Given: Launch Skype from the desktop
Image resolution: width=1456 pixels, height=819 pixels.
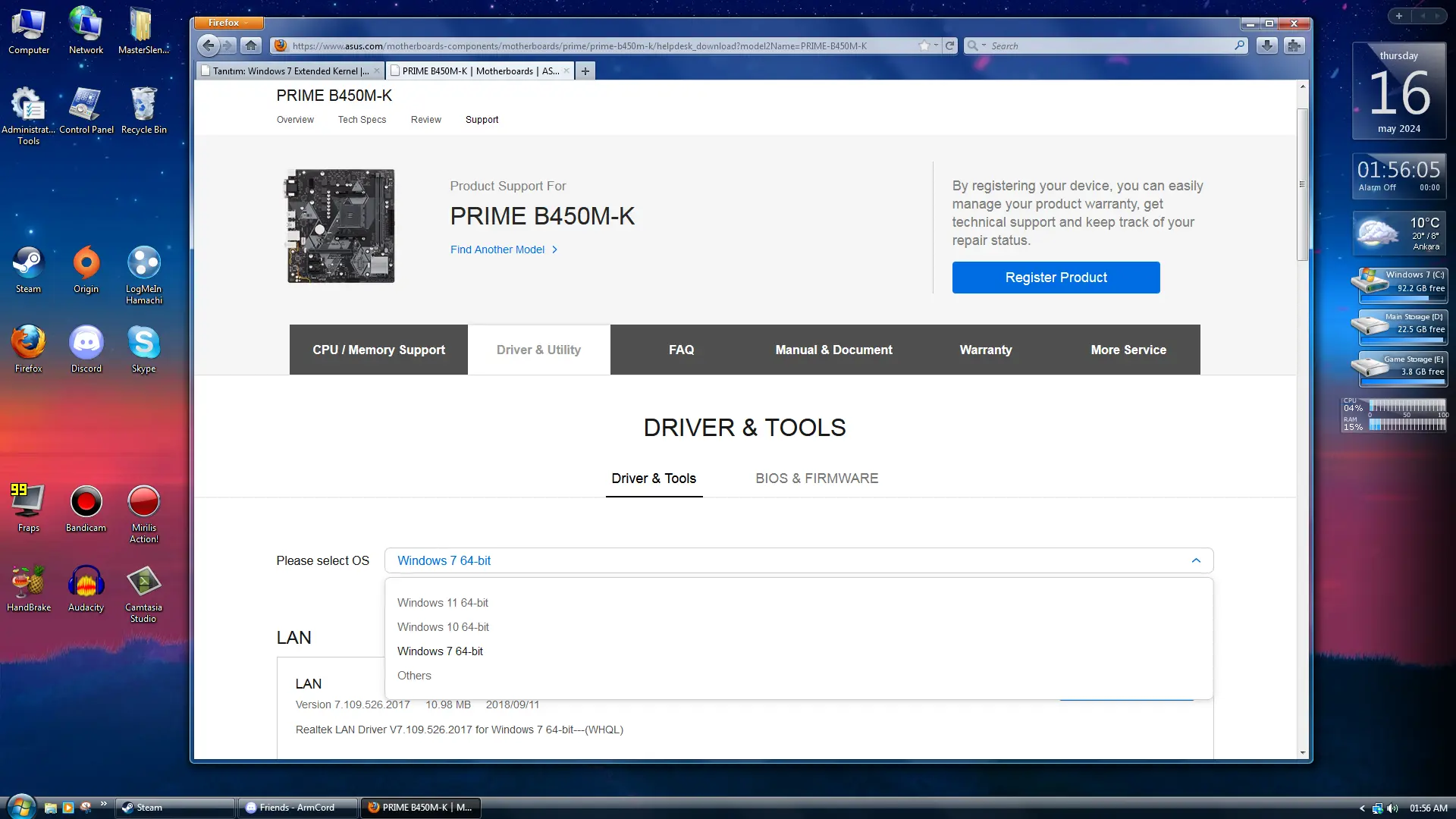Looking at the screenshot, I should pos(143,350).
